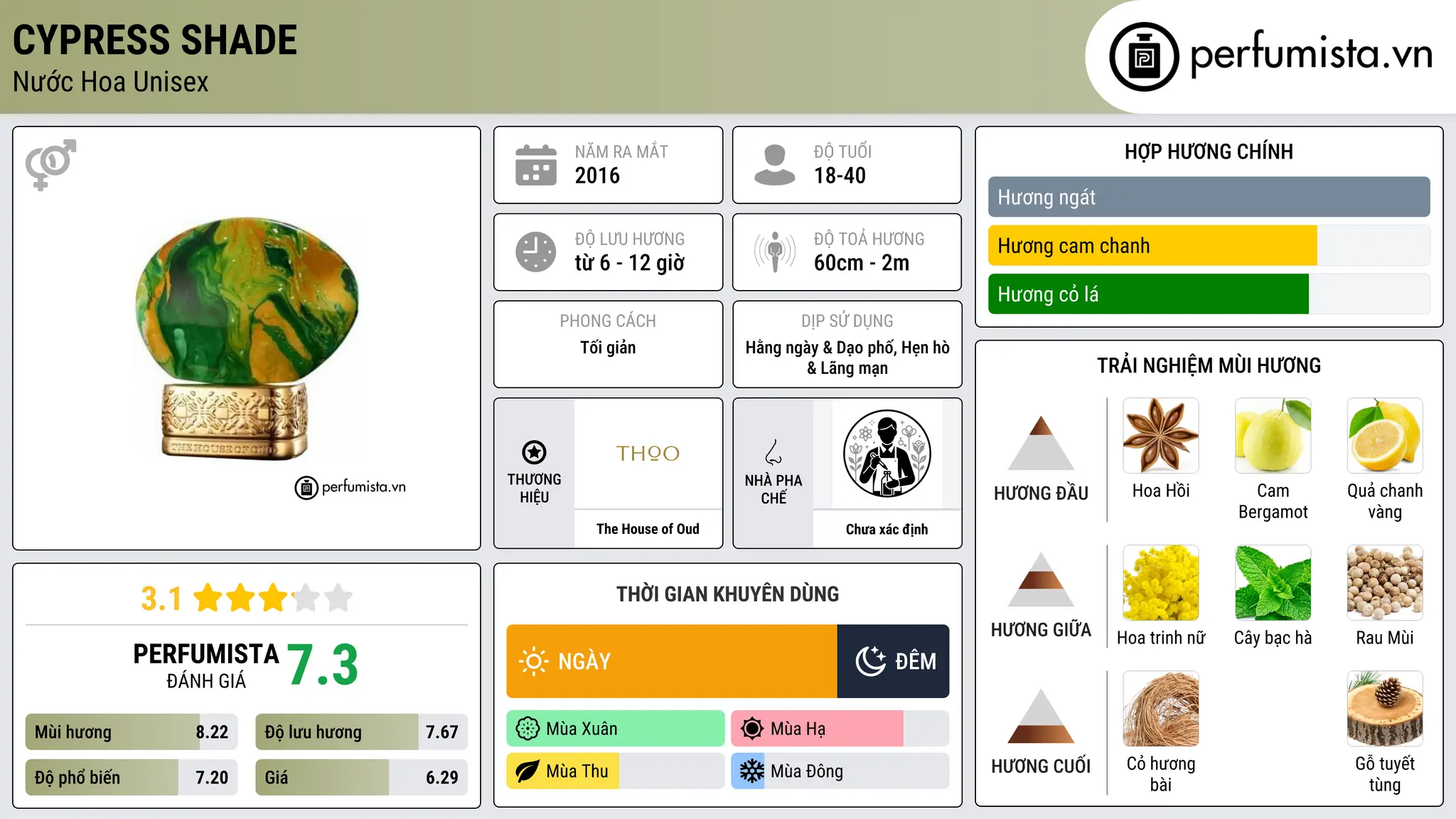The image size is (1456, 819).
Task: Click the sun icon in the Ngày bar
Action: pyautogui.click(x=533, y=661)
